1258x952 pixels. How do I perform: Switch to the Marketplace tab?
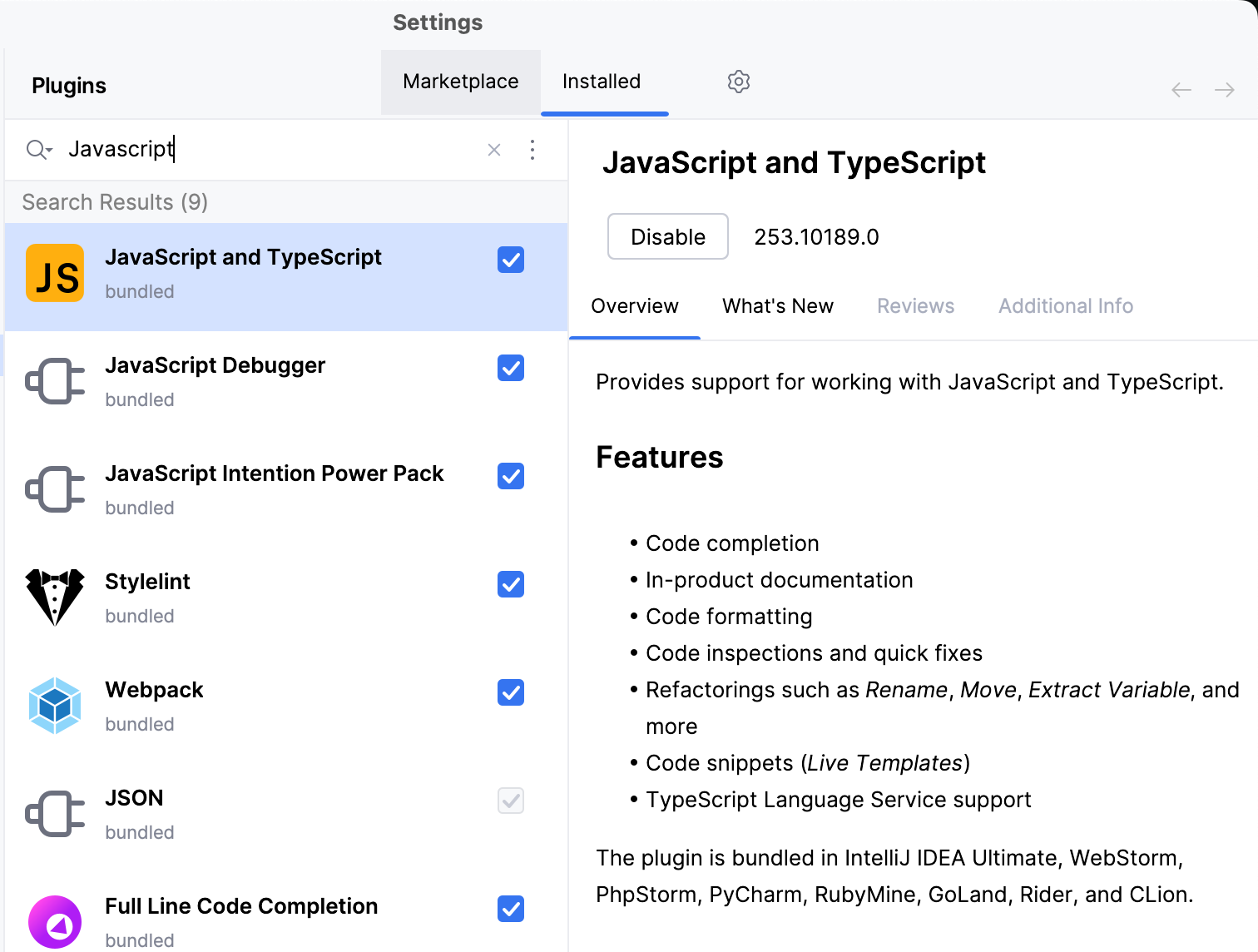coord(460,82)
